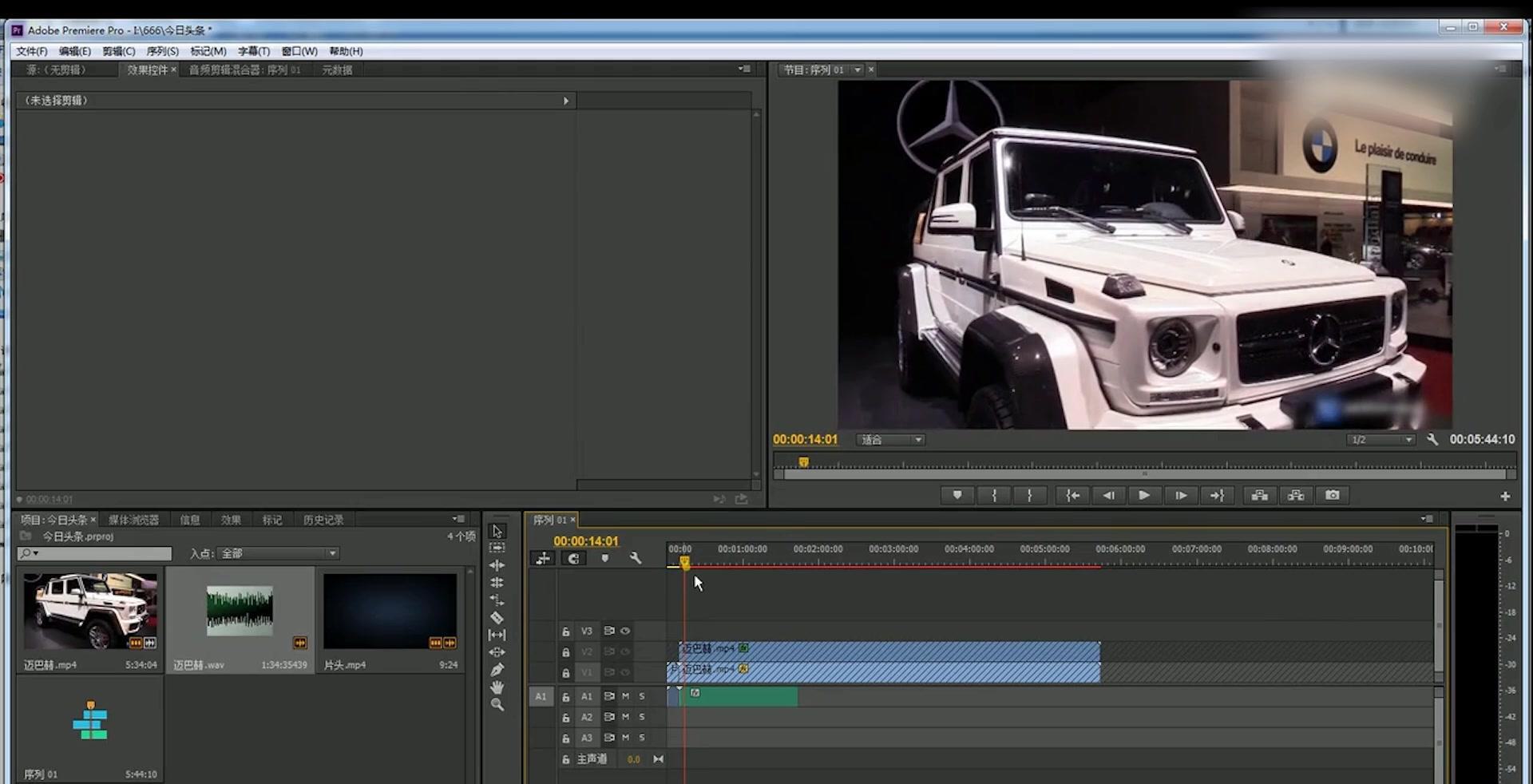Screen dimensions: 1533x784
Task: Select the Ripple Edit tool
Action: coord(497,565)
